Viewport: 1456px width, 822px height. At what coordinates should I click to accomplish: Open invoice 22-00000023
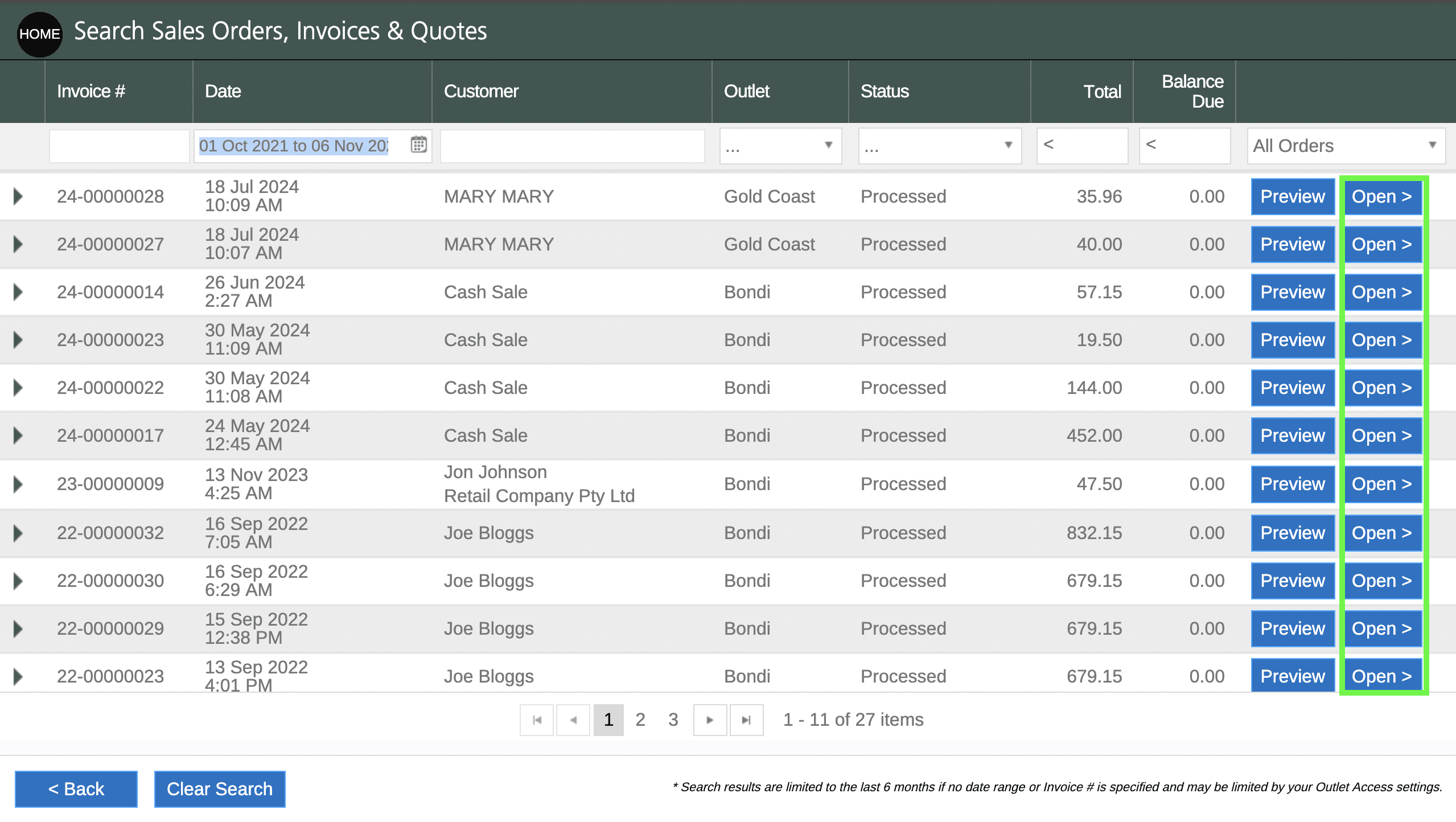1382,676
